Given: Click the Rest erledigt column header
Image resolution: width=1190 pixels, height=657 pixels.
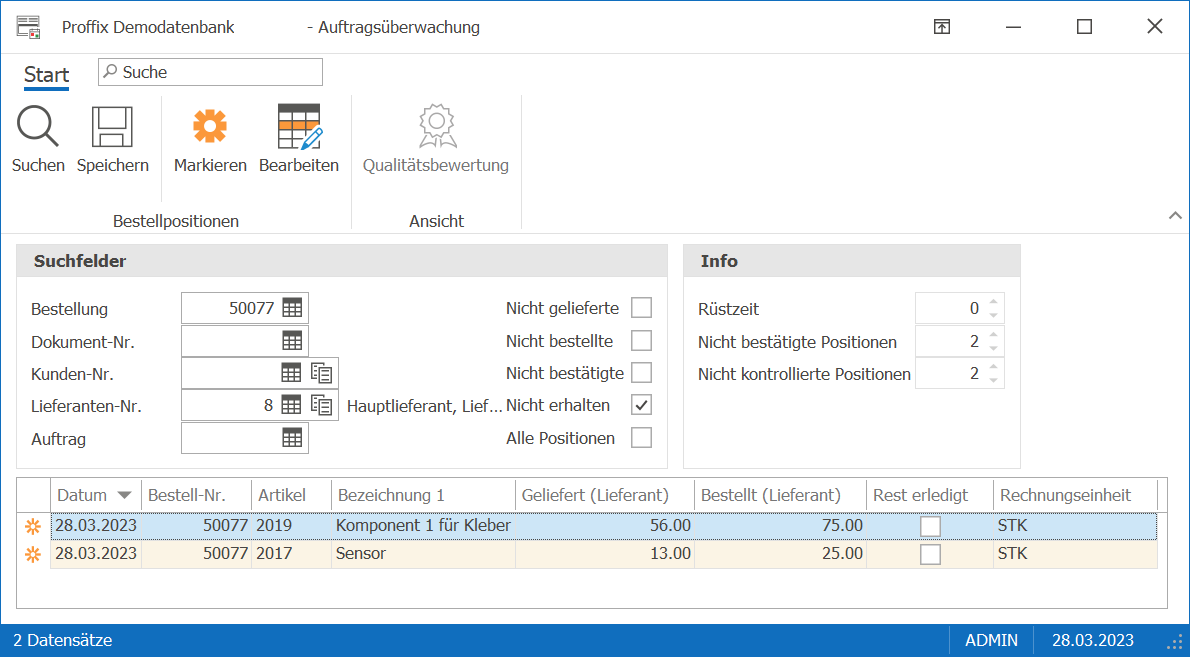Looking at the screenshot, I should coord(930,495).
